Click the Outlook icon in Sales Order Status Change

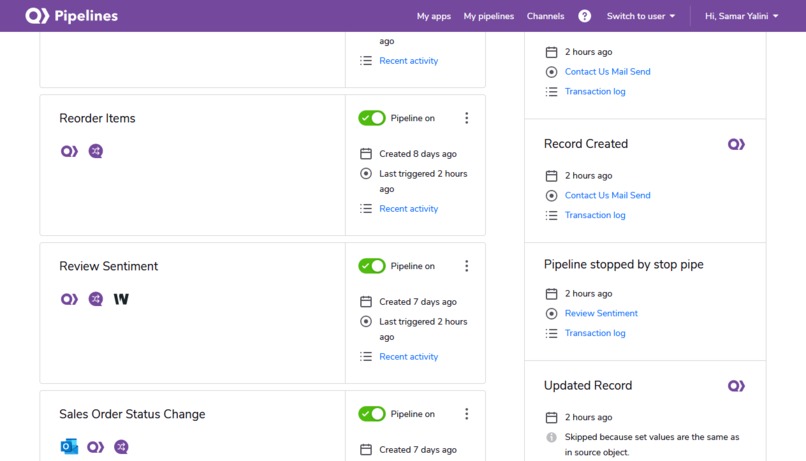(69, 447)
